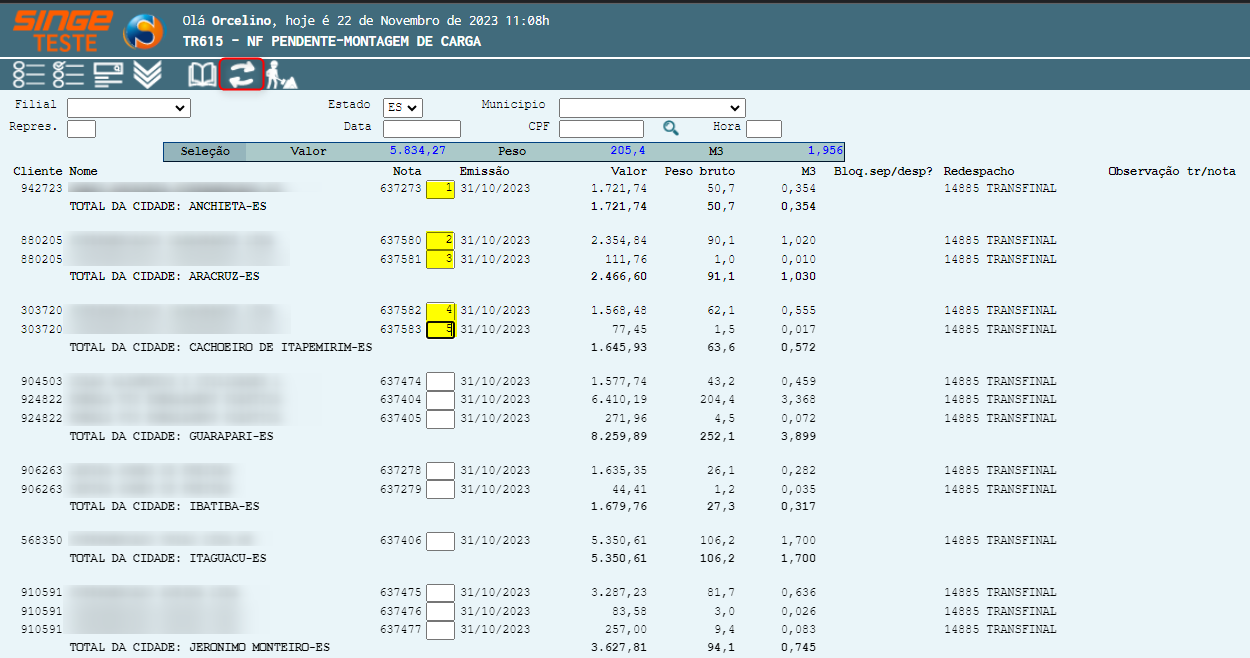Click Guarapari total value 8.259,89
The height and width of the screenshot is (658, 1250).
click(619, 437)
